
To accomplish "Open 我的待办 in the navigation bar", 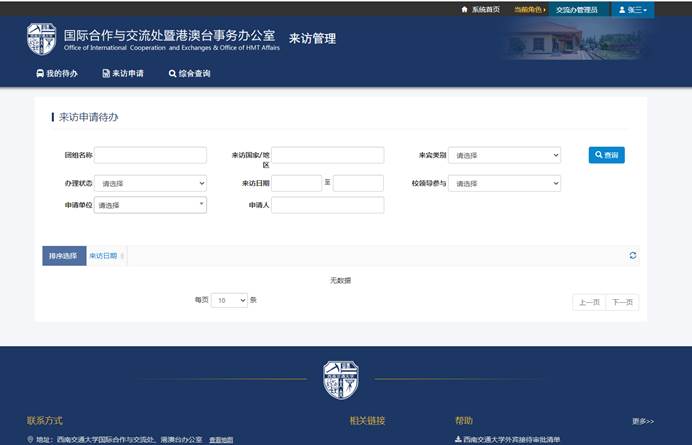I will tap(56, 73).
